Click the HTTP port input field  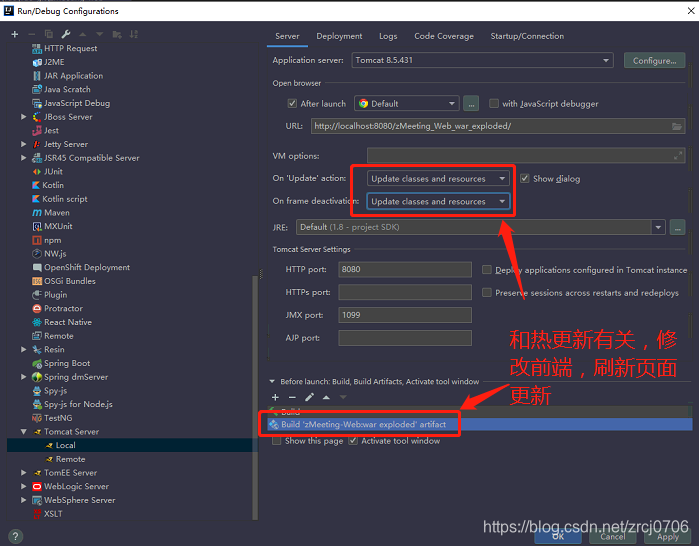tap(405, 269)
